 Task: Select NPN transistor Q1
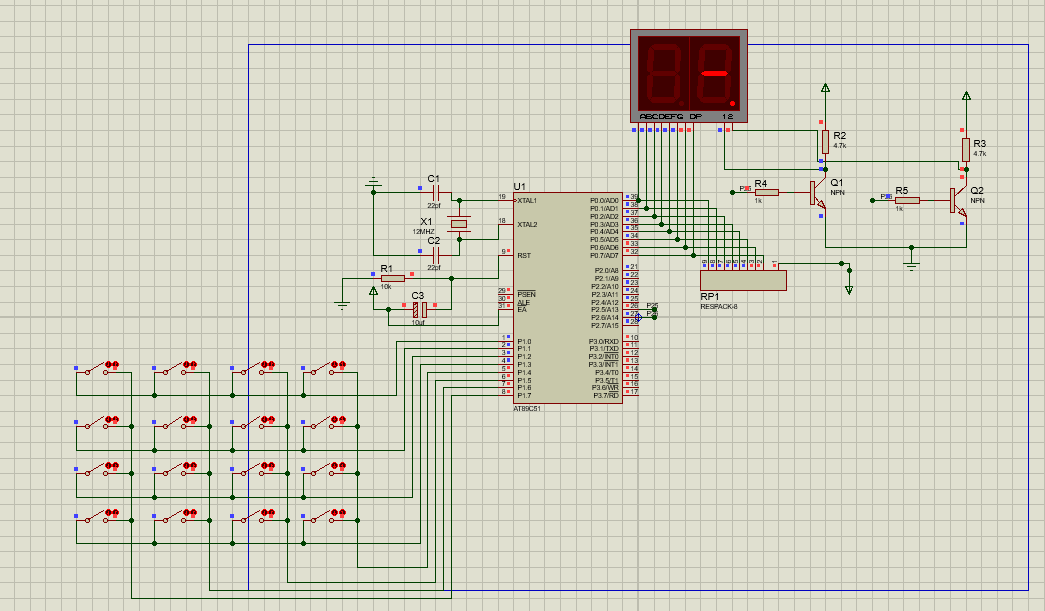click(818, 193)
